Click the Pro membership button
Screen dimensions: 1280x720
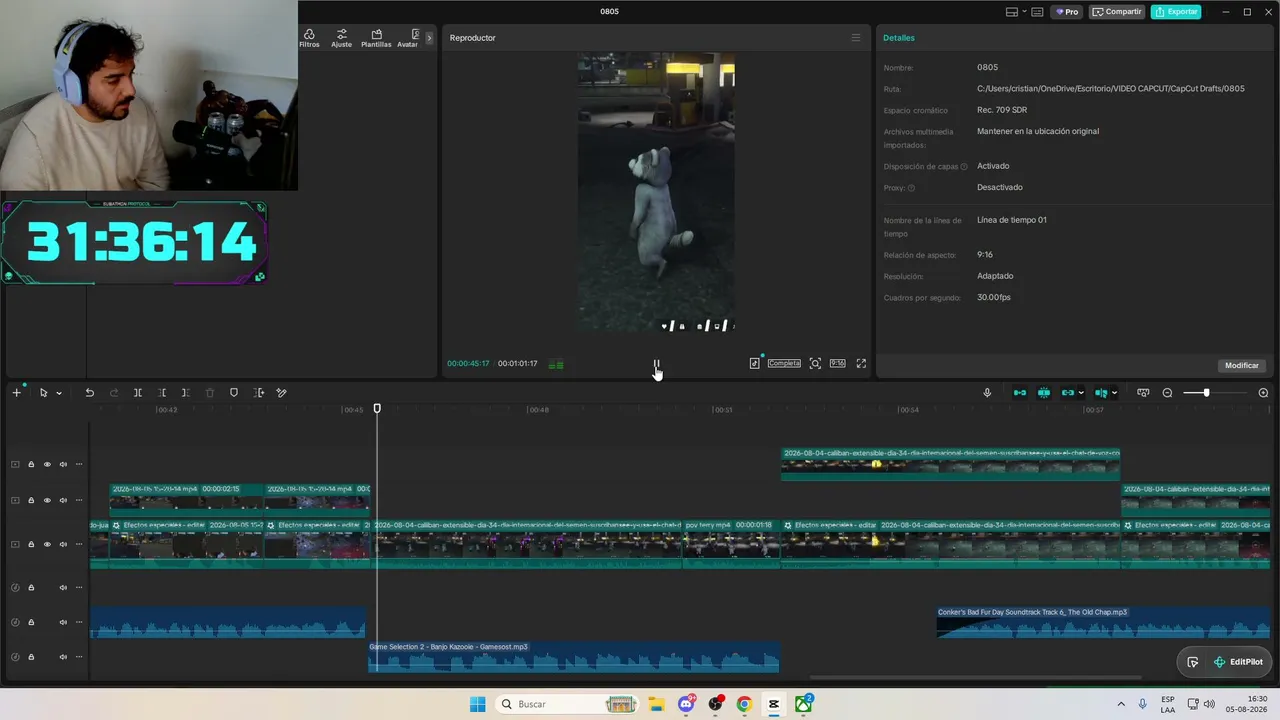(x=1067, y=12)
